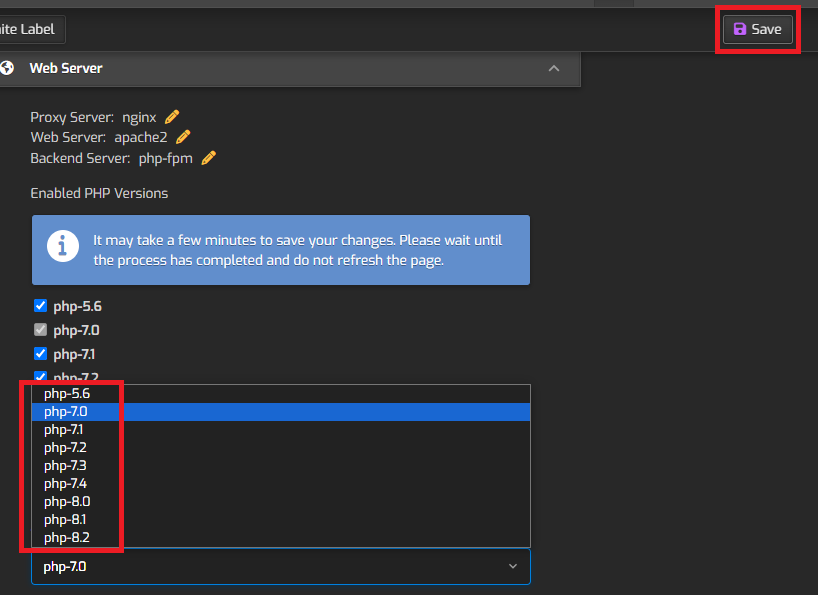Select php-8.1 from the version list
818x595 pixels.
[x=64, y=519]
